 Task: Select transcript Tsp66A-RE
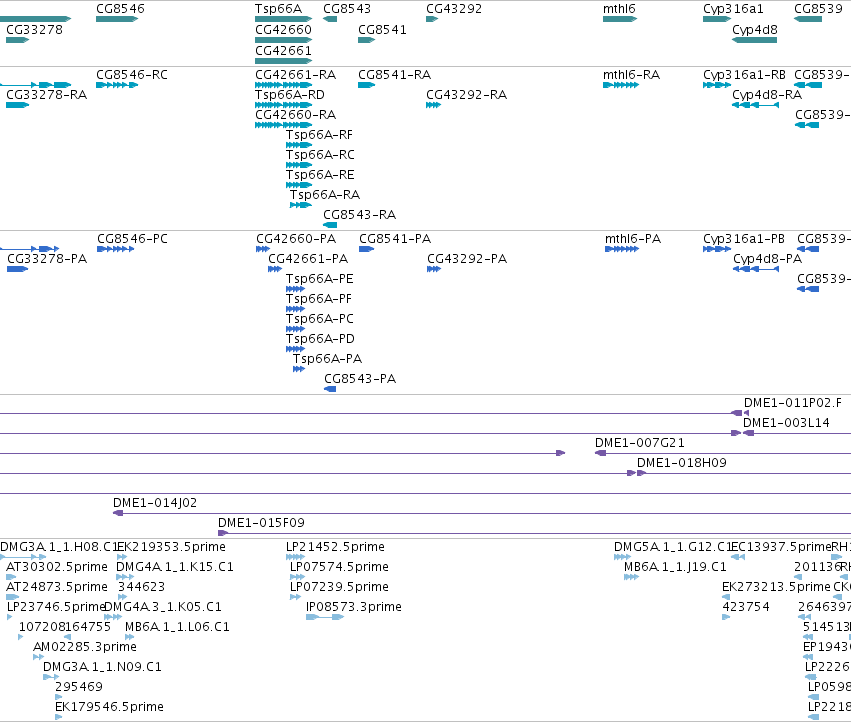click(299, 185)
